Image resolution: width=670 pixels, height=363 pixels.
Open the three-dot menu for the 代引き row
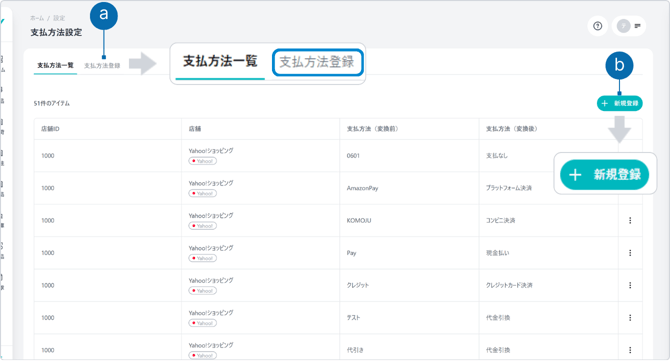point(630,350)
